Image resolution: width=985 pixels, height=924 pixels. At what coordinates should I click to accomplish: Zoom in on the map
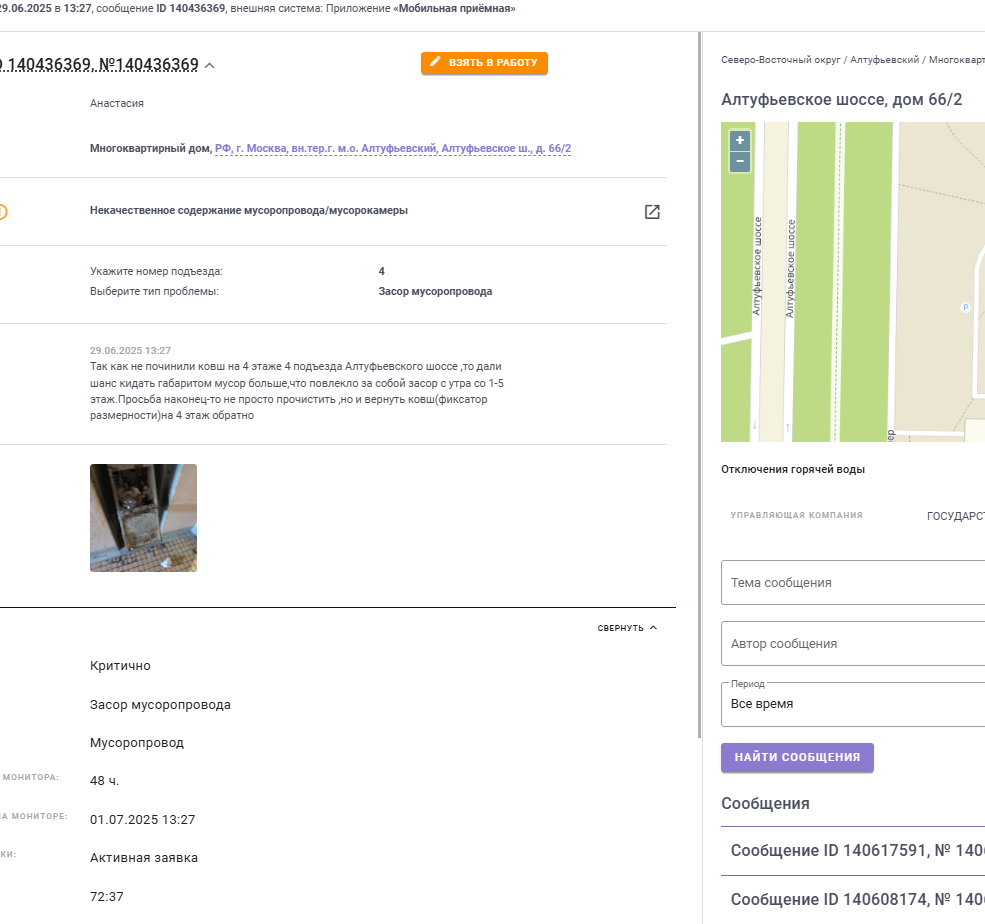(739, 141)
